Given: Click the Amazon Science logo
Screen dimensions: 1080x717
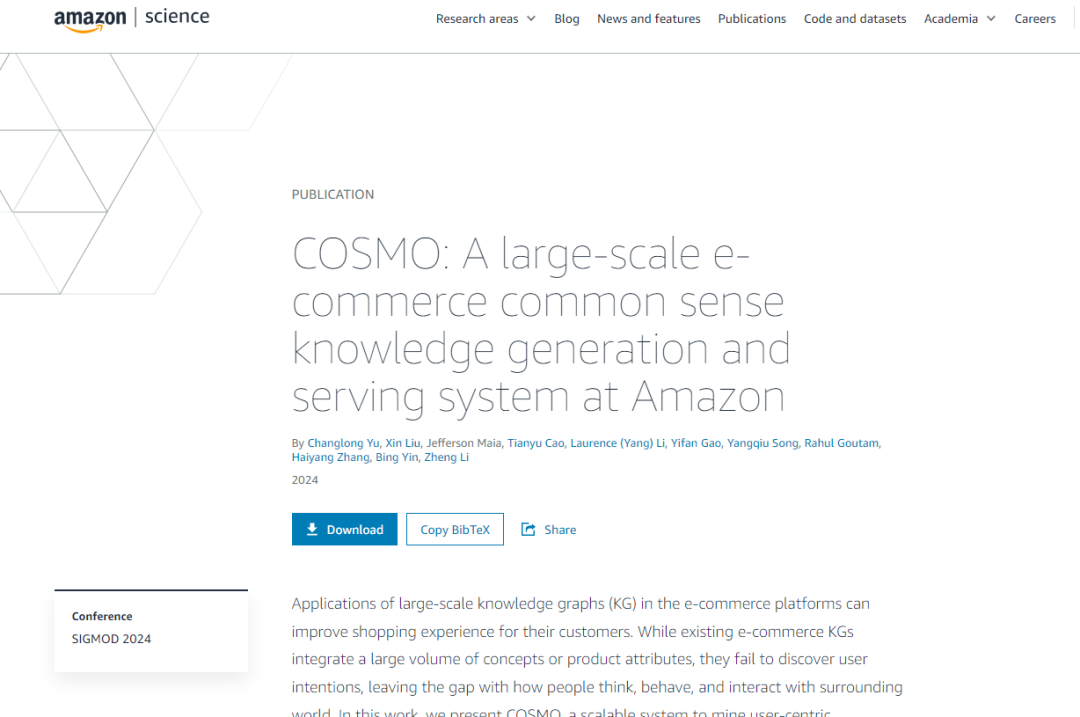Looking at the screenshot, I should 131,19.
